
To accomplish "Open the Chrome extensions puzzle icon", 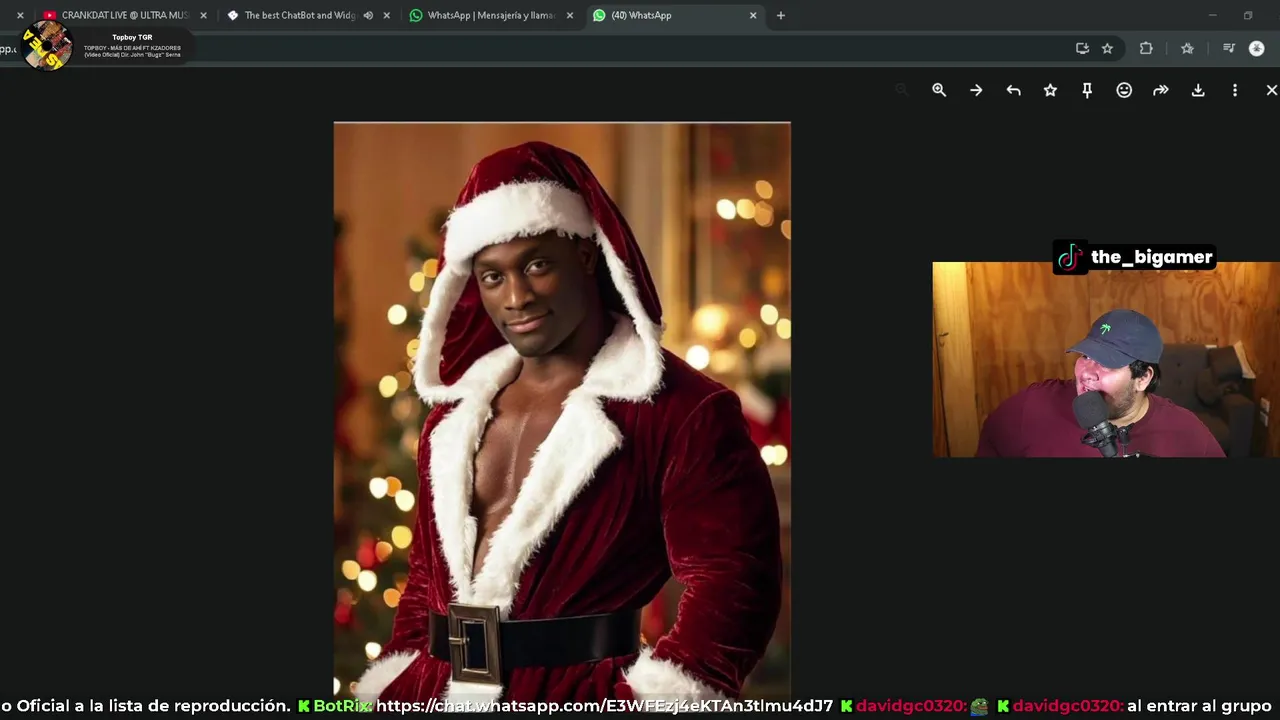I will [x=1146, y=48].
